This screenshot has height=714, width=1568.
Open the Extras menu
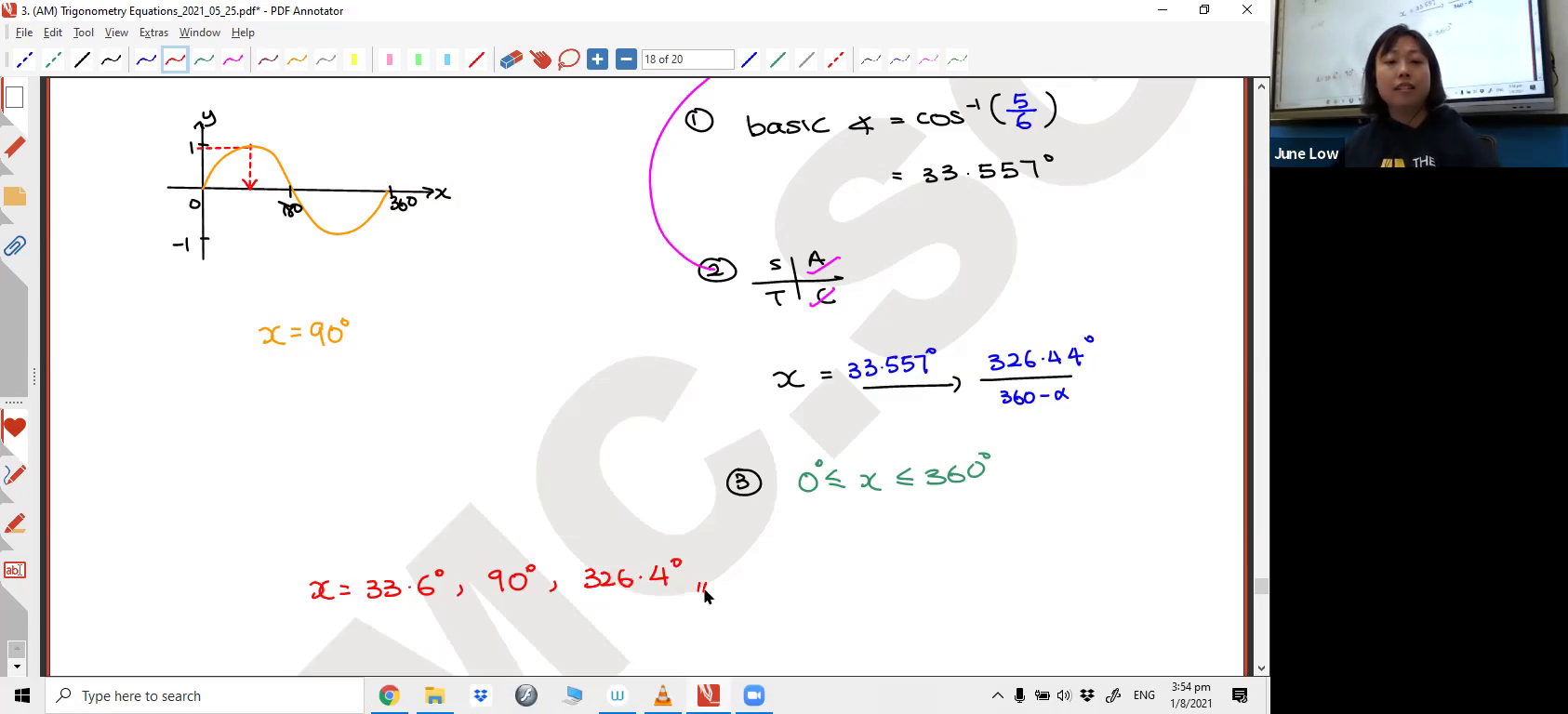pyautogui.click(x=153, y=33)
